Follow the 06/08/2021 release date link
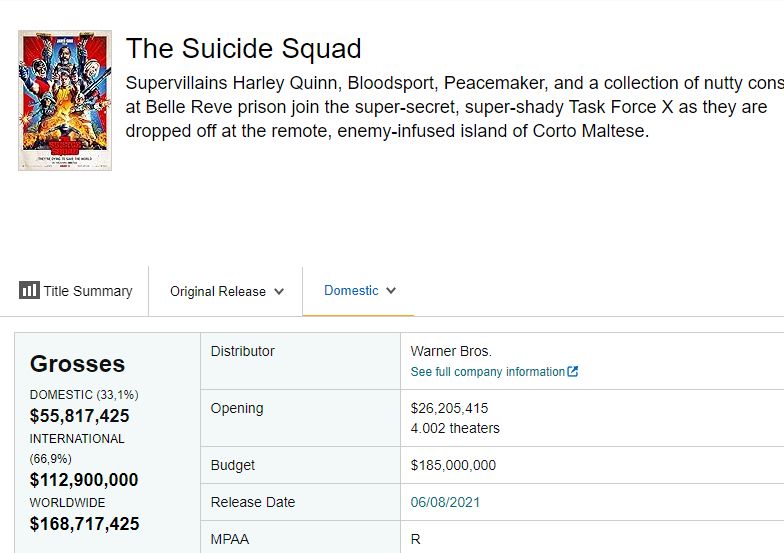 pyautogui.click(x=445, y=502)
